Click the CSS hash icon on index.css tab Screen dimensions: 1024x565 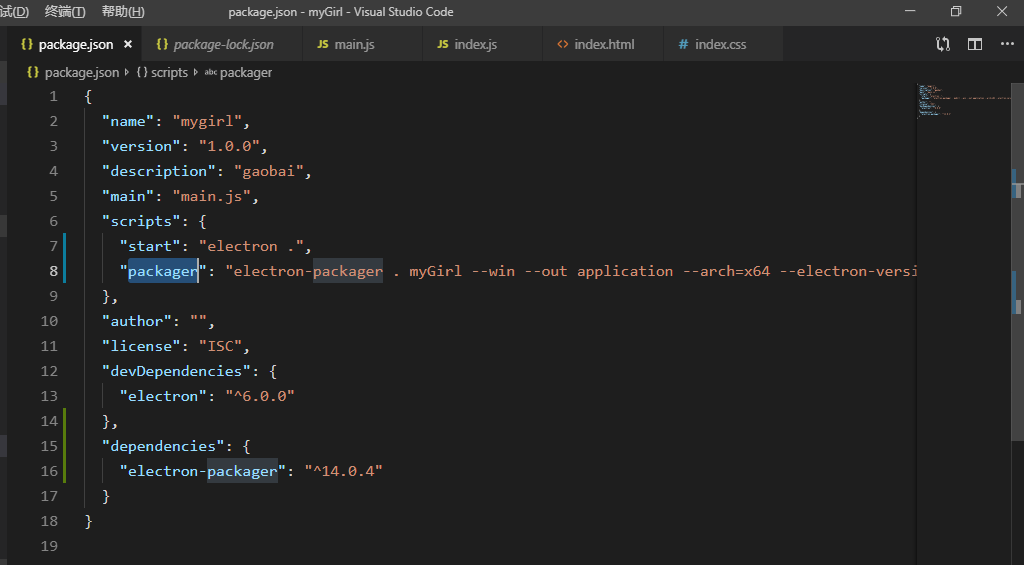(x=683, y=44)
